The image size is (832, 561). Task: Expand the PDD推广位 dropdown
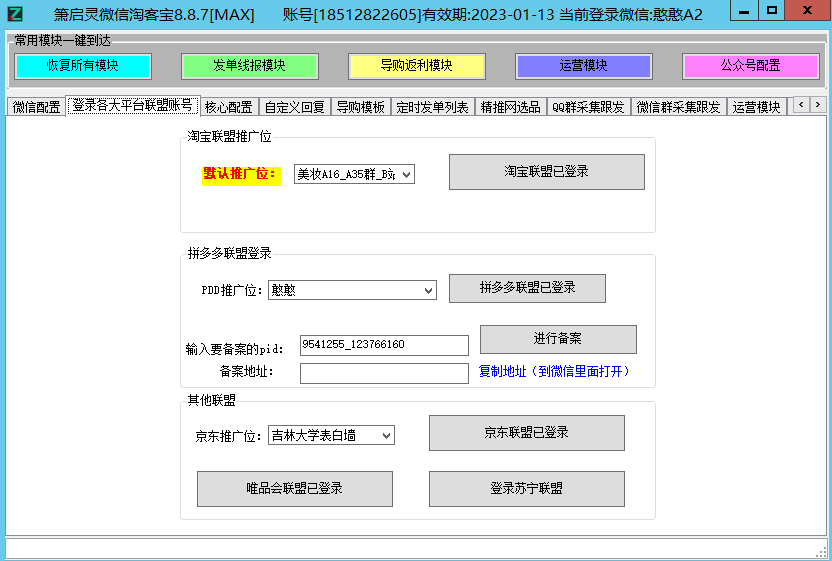click(352, 290)
